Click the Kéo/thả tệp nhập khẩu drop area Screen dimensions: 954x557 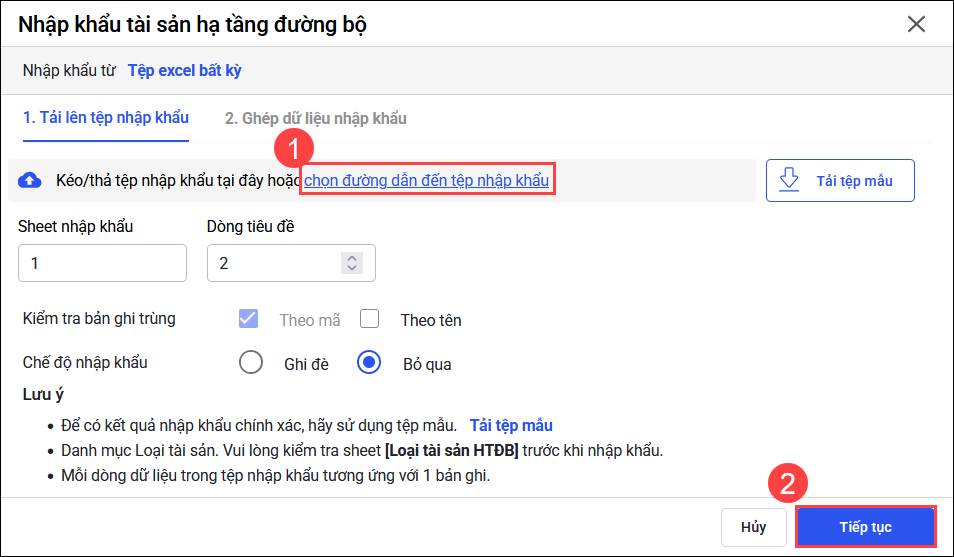click(160, 180)
